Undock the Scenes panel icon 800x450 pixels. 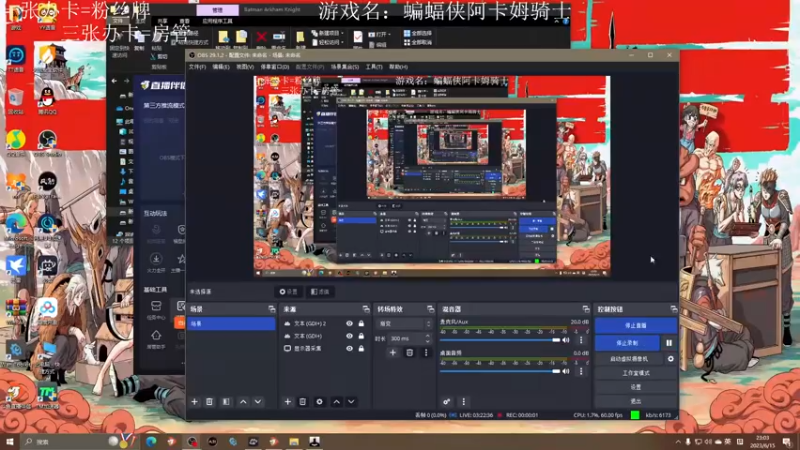(271, 309)
